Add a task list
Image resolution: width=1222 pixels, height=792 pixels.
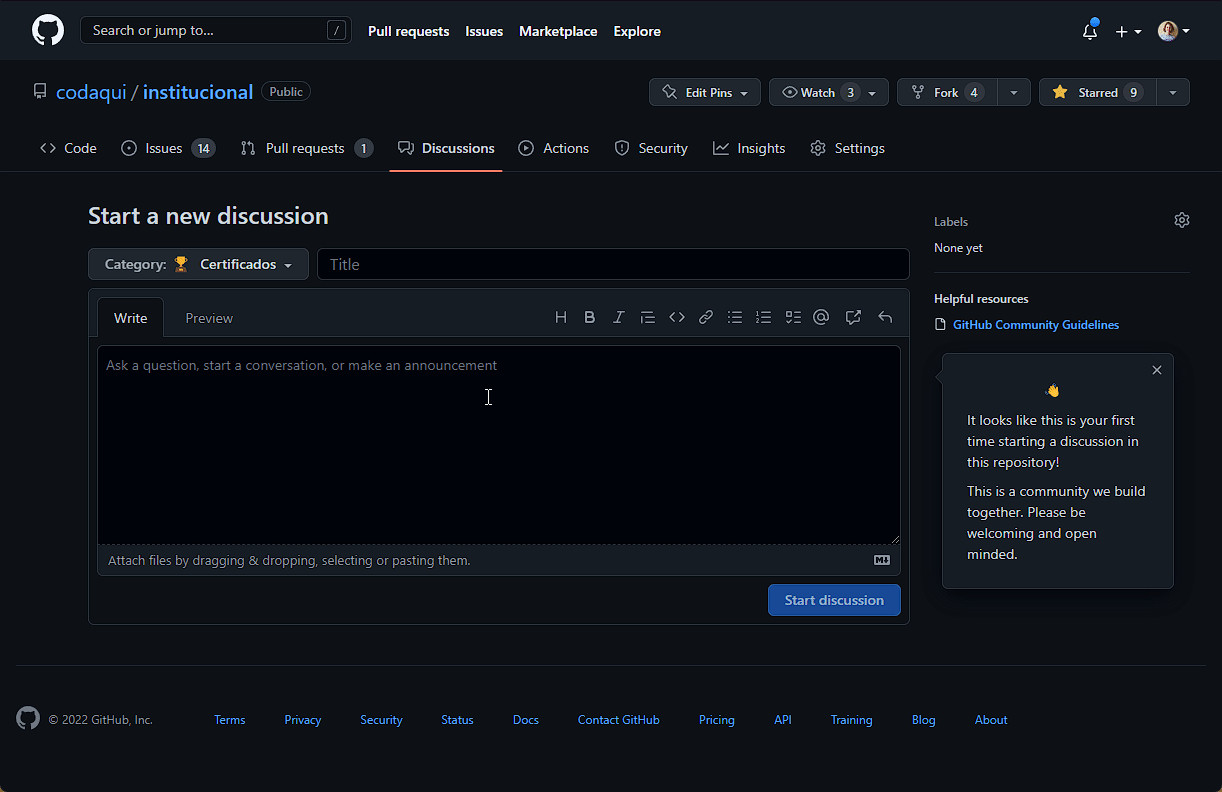[793, 318]
